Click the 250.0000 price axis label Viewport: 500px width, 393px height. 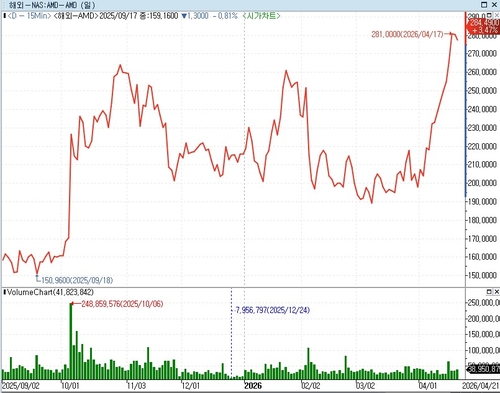[x=482, y=91]
